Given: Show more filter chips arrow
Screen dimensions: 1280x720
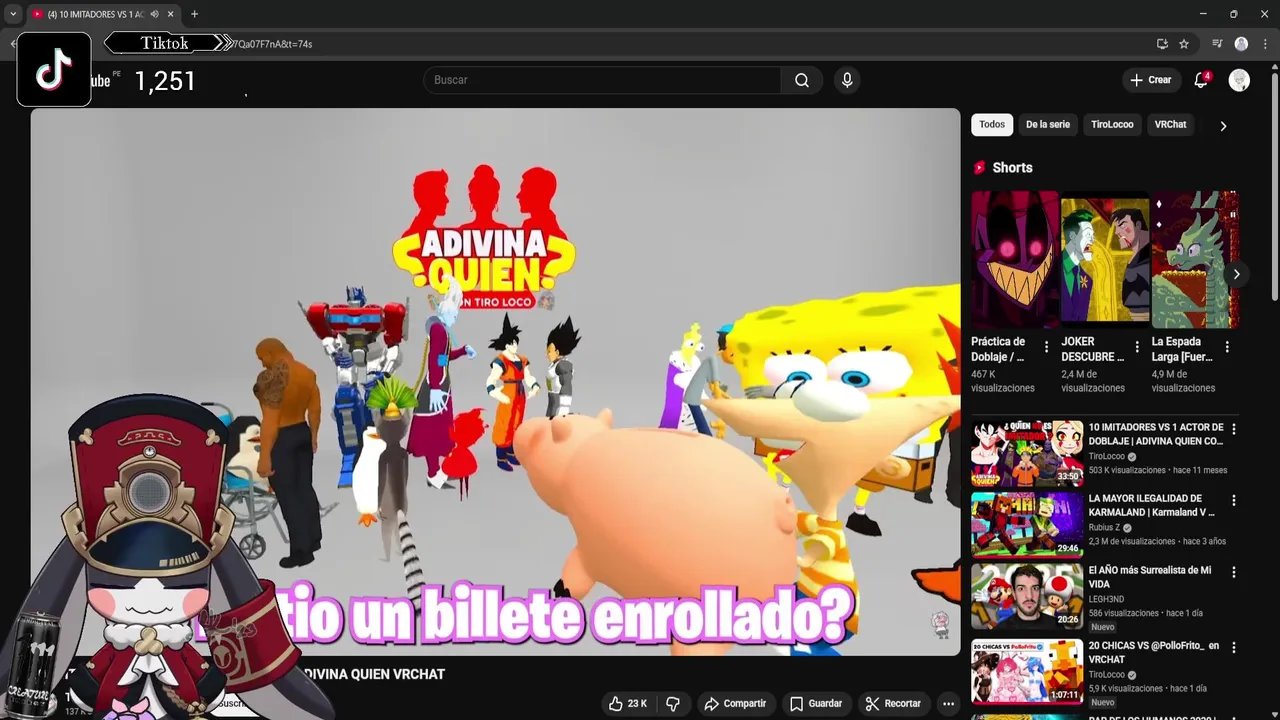Looking at the screenshot, I should (x=1222, y=126).
